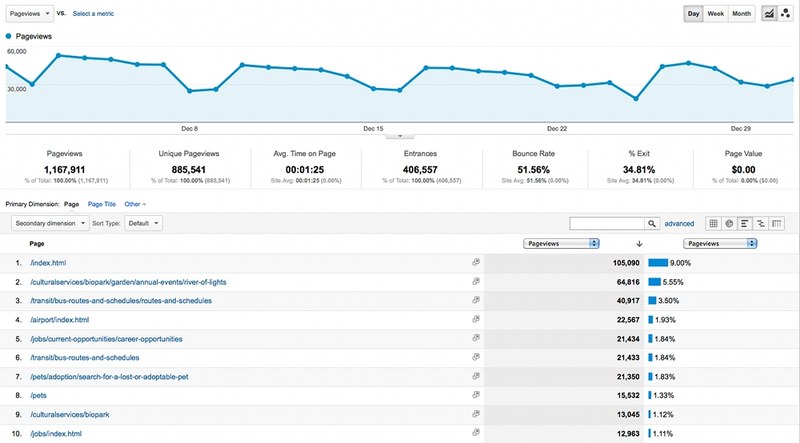This screenshot has width=800, height=443.
Task: Select the pivot table view icon
Action: coord(777,224)
